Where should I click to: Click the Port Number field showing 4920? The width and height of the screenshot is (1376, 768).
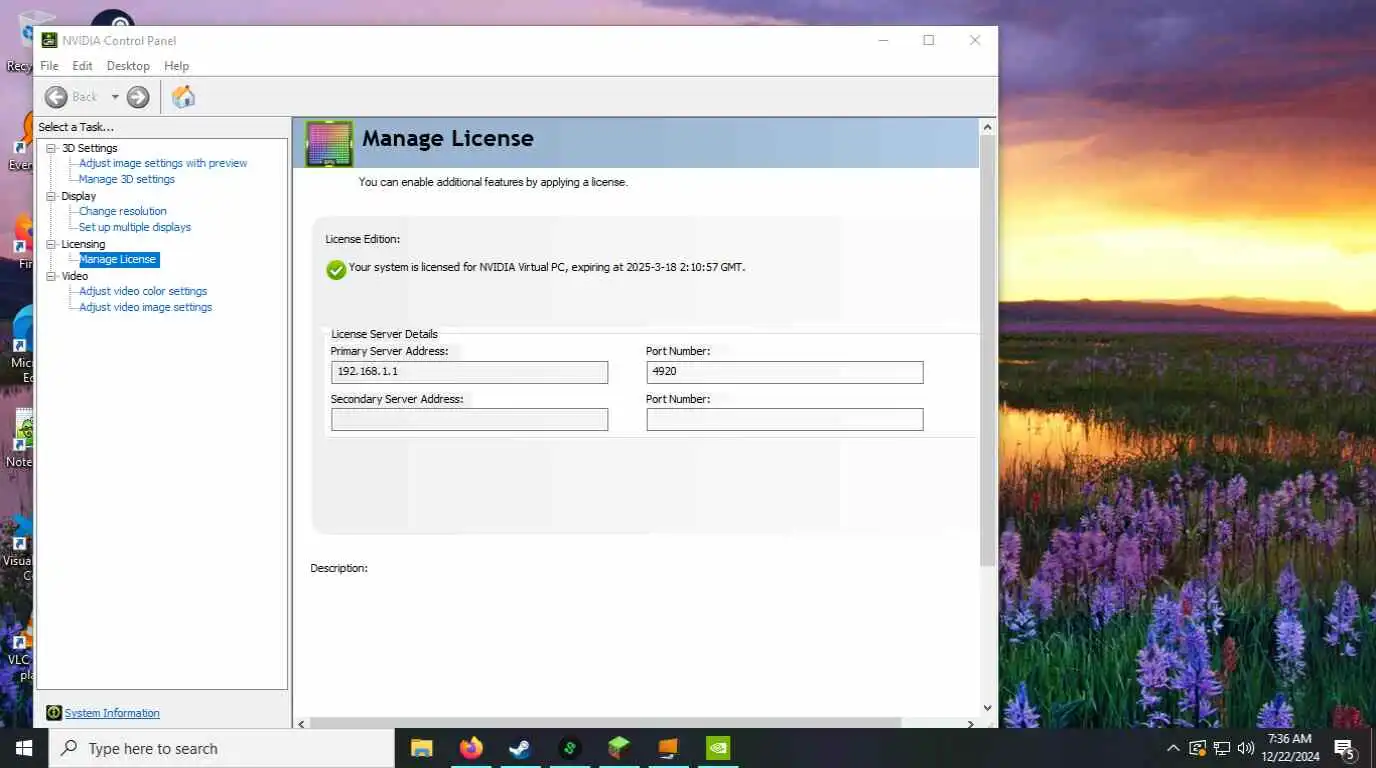[785, 372]
